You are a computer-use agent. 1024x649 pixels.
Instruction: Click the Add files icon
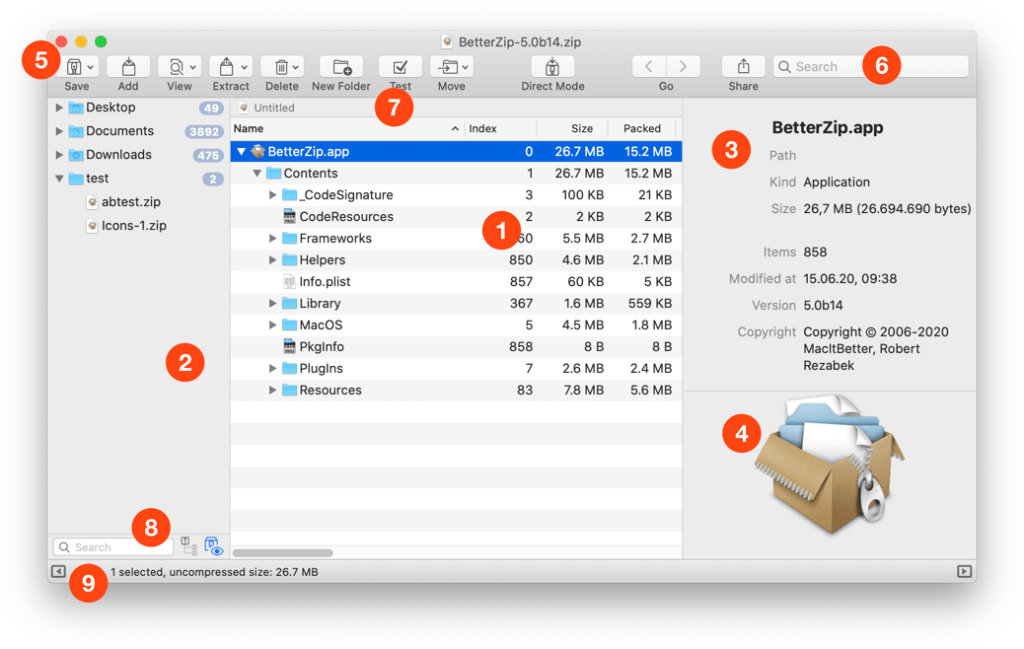click(x=128, y=64)
